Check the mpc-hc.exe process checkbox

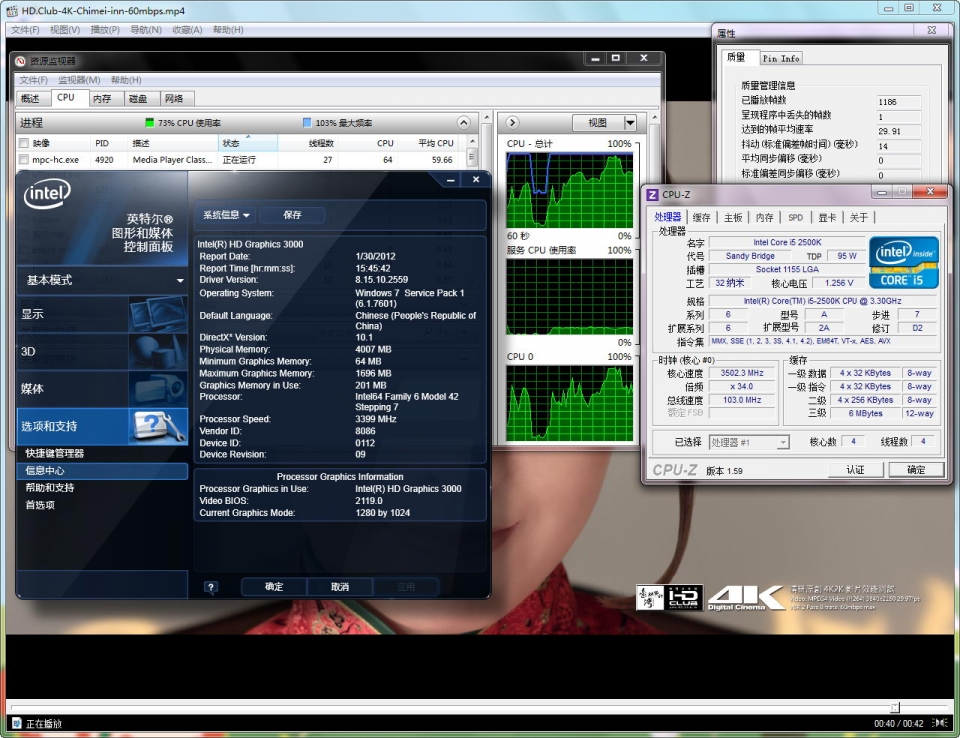click(x=24, y=160)
